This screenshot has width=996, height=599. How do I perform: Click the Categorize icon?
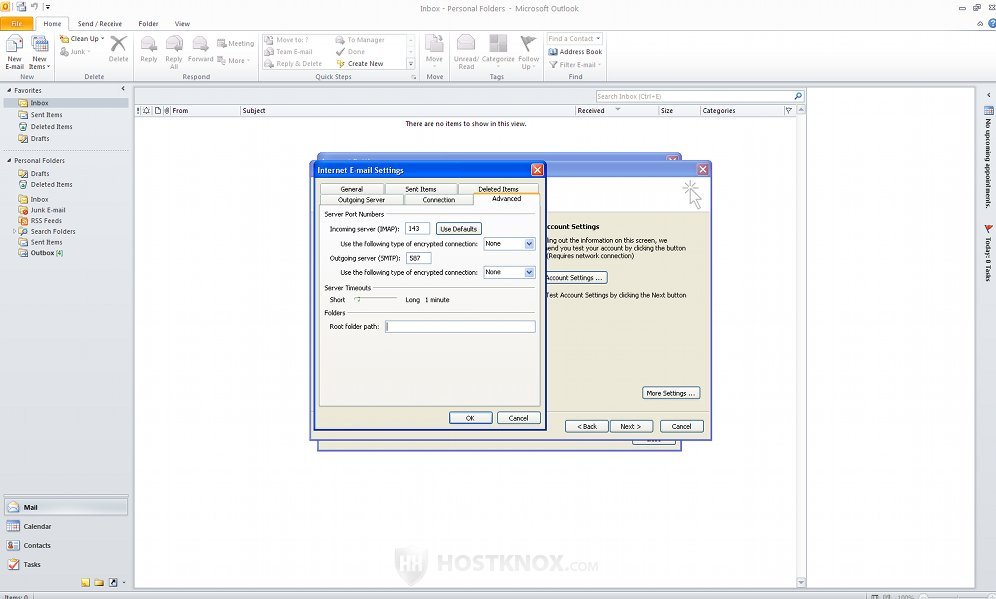click(498, 44)
